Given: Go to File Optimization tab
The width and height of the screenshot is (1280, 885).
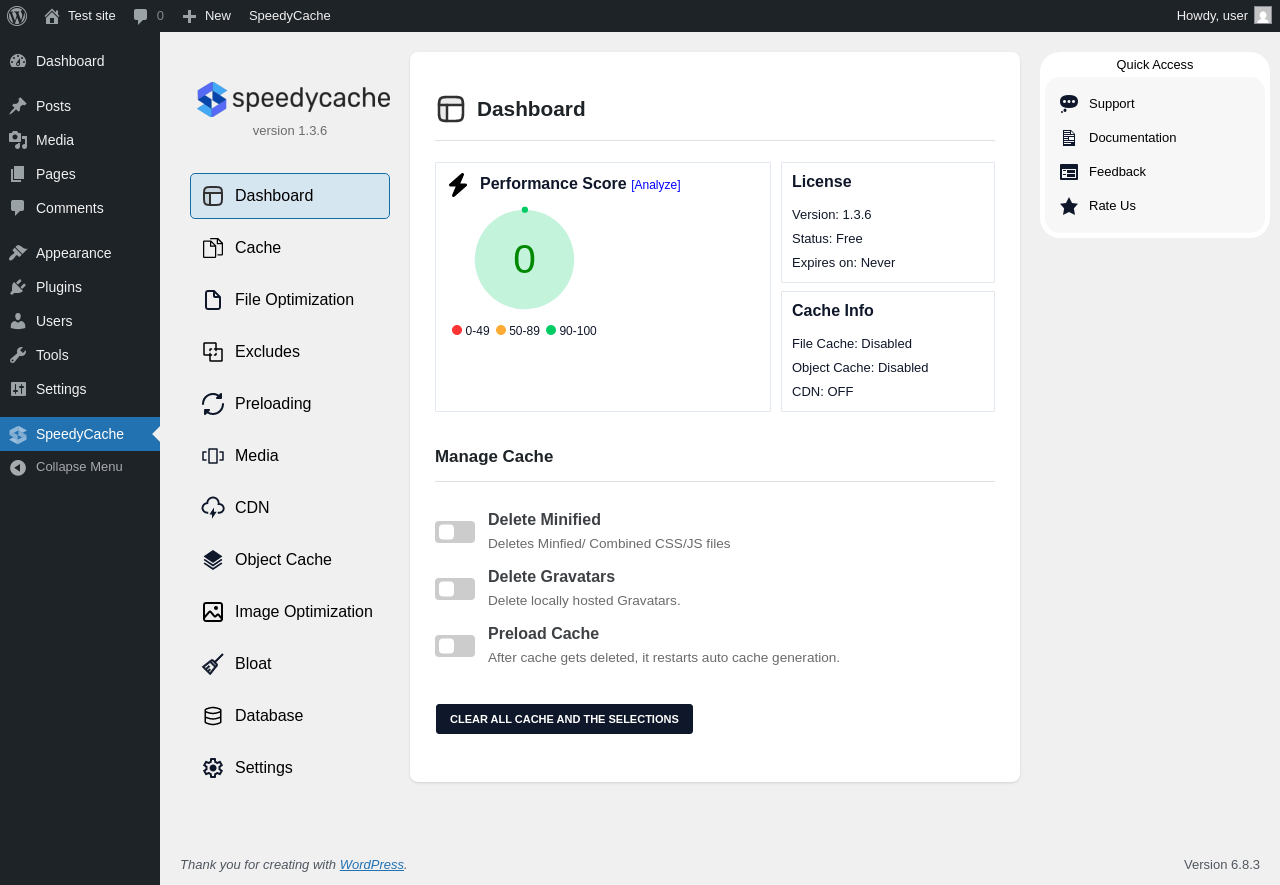Looking at the screenshot, I should tap(294, 300).
